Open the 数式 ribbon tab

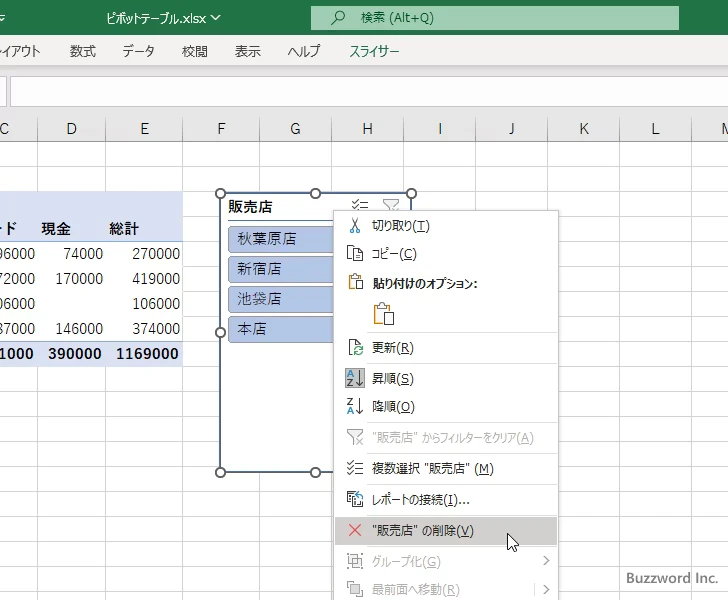click(83, 51)
